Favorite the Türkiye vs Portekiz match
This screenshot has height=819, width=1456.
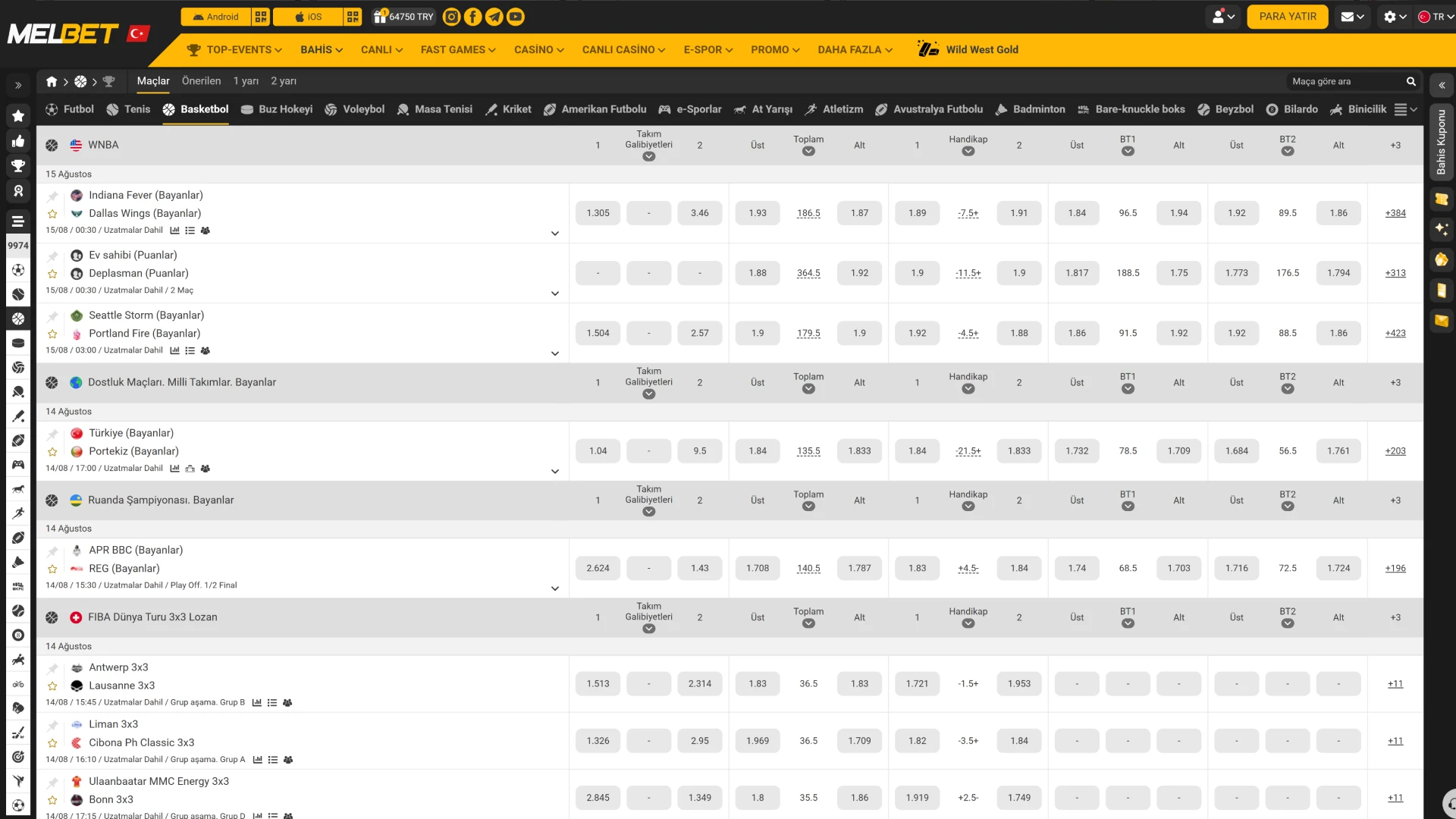(x=52, y=452)
